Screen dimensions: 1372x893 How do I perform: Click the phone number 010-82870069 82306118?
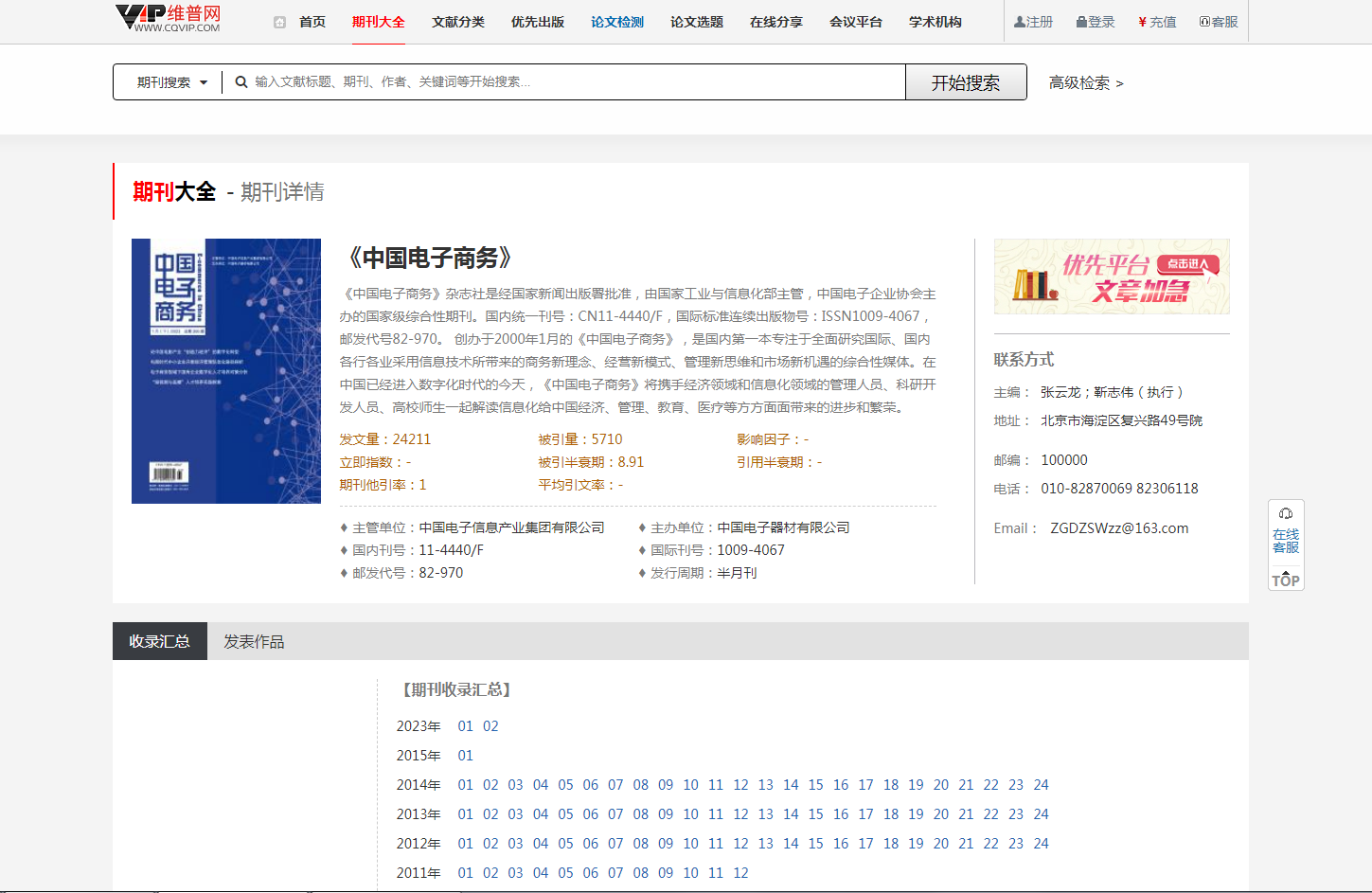coord(1119,489)
